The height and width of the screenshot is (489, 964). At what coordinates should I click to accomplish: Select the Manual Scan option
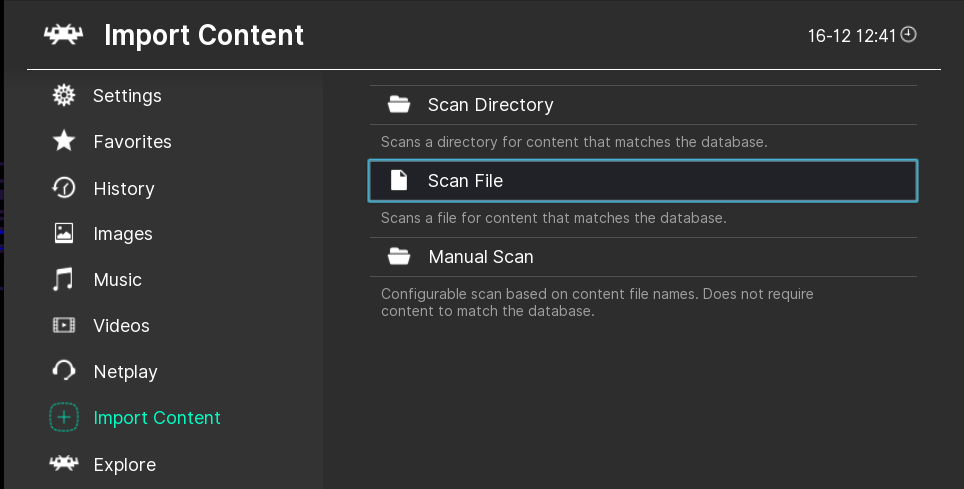[481, 257]
